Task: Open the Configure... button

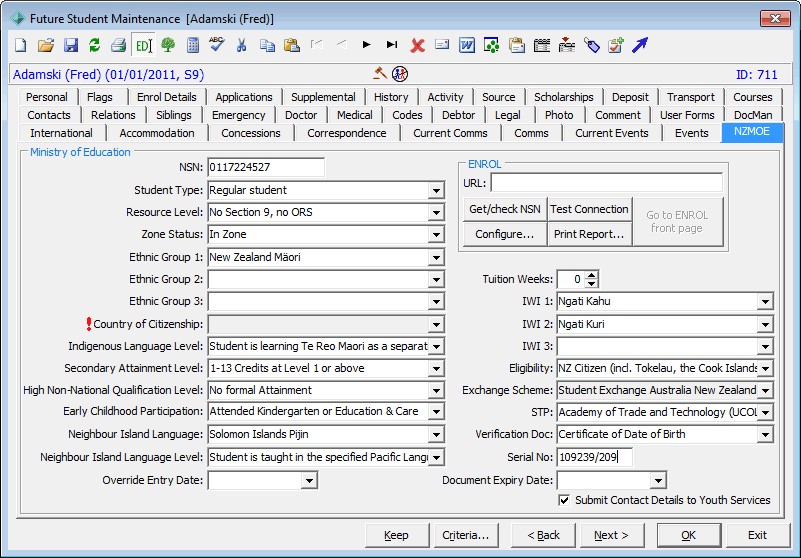Action: tap(504, 235)
